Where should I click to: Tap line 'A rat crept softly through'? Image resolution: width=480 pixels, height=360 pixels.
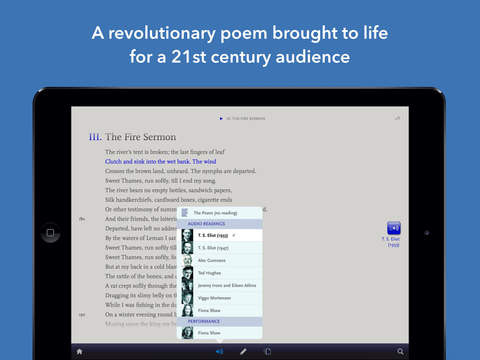[141, 286]
